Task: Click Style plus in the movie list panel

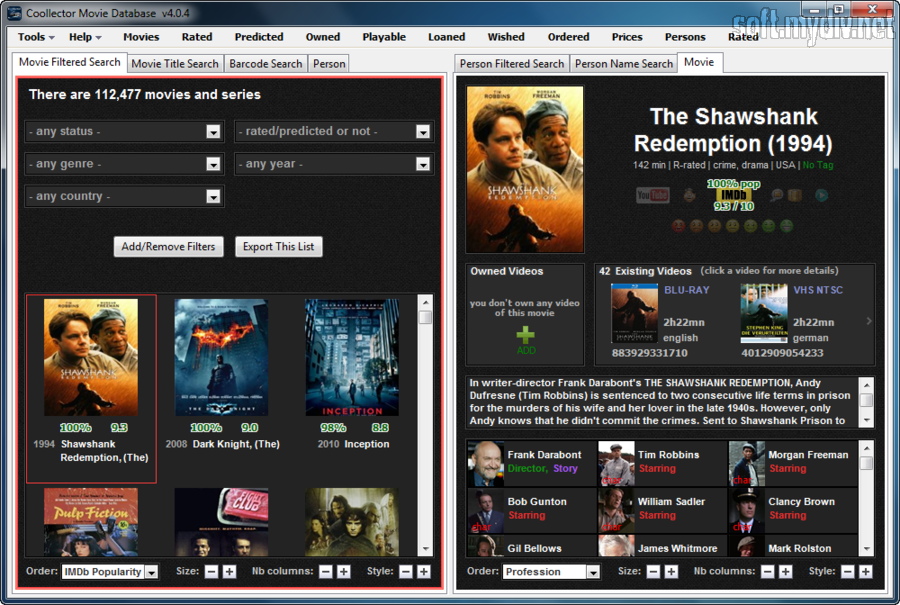Action: pos(424,572)
